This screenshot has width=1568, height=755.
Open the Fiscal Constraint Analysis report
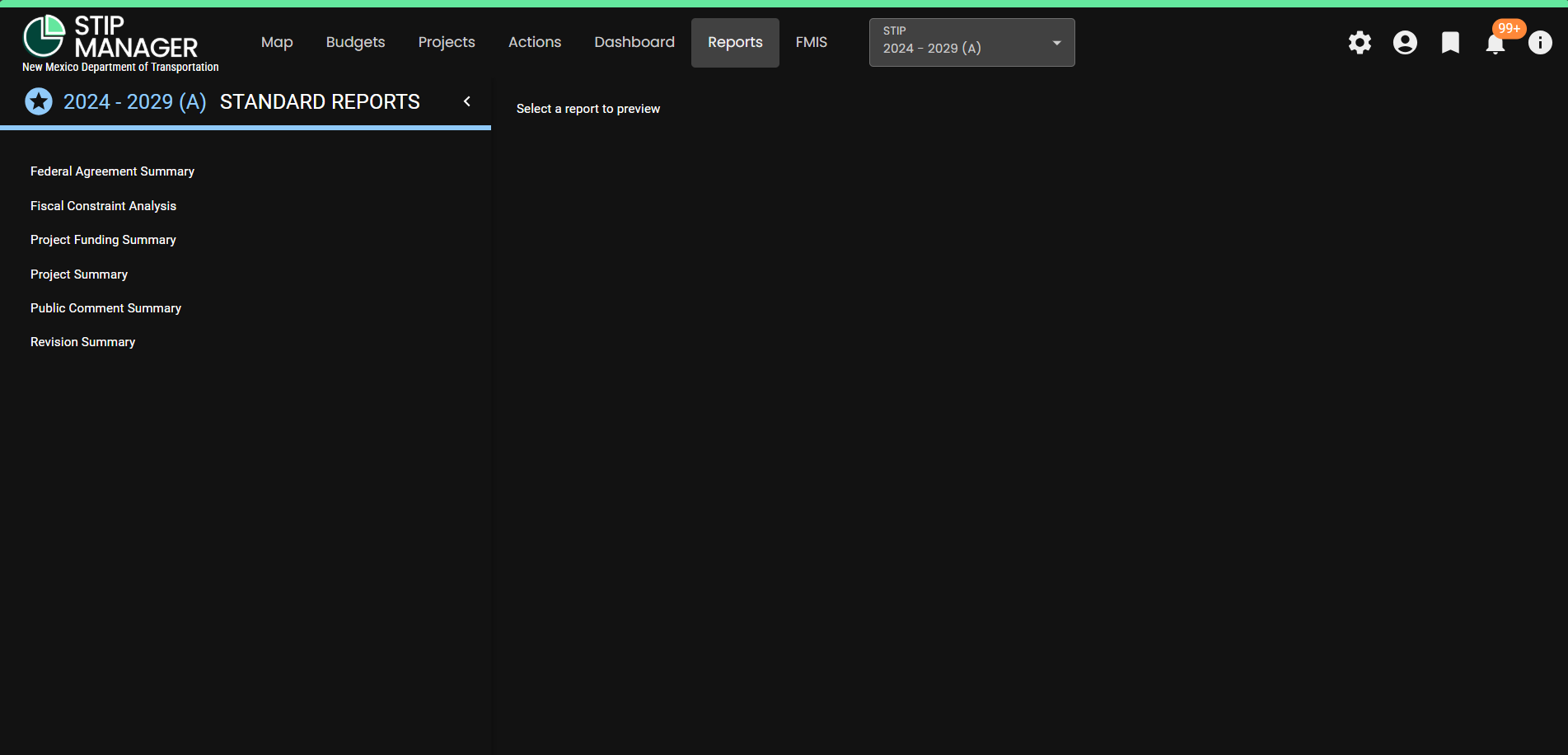pos(103,206)
